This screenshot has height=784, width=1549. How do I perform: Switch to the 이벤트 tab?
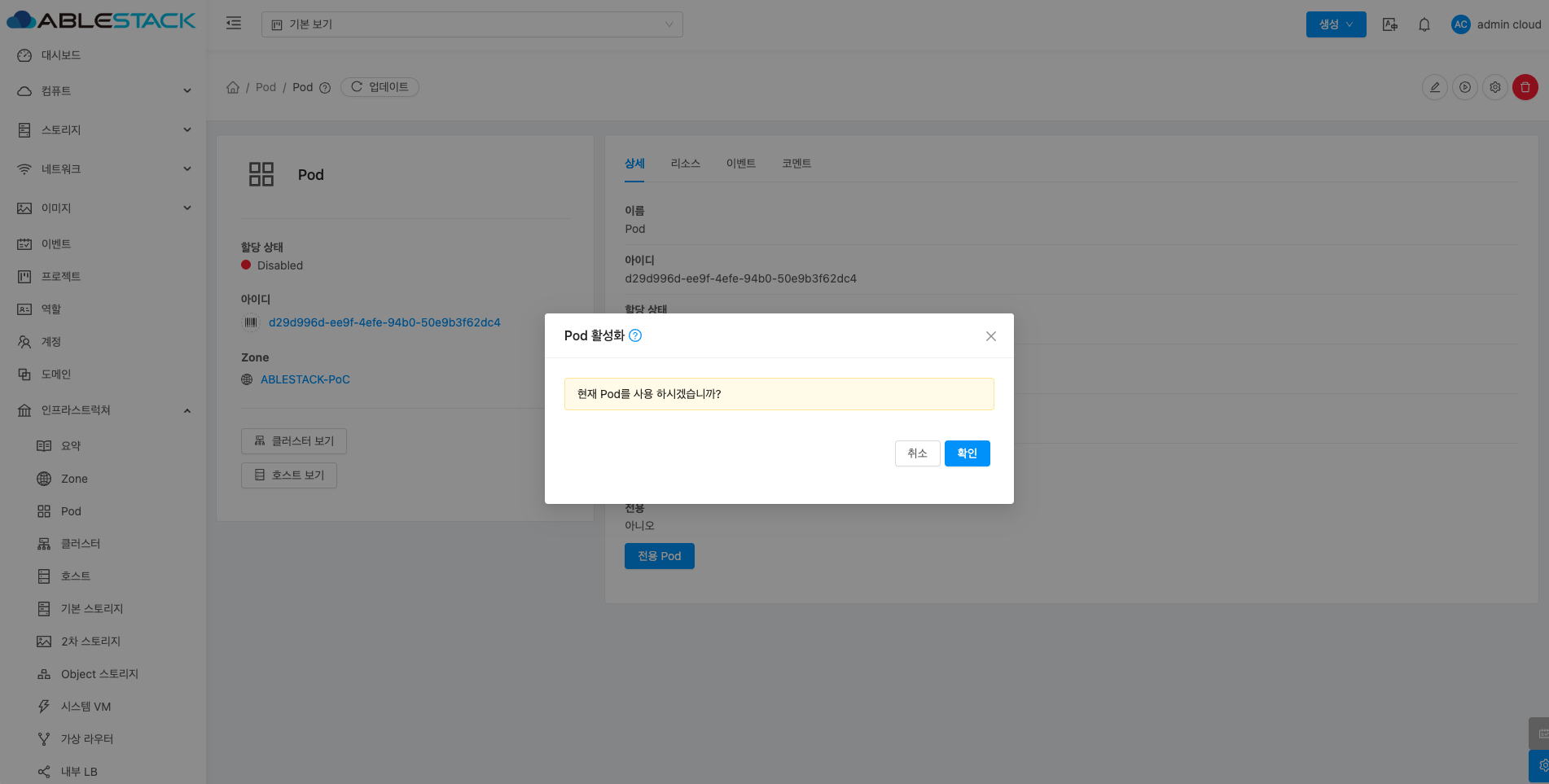[x=740, y=164]
